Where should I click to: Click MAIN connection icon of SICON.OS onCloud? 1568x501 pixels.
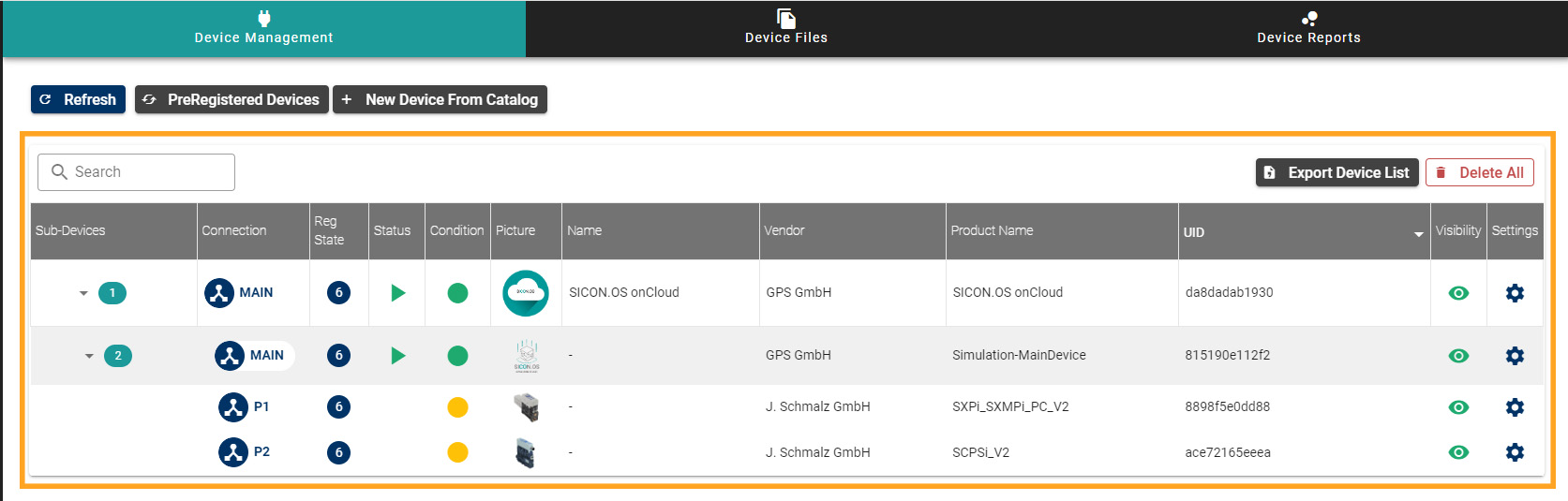[x=219, y=293]
